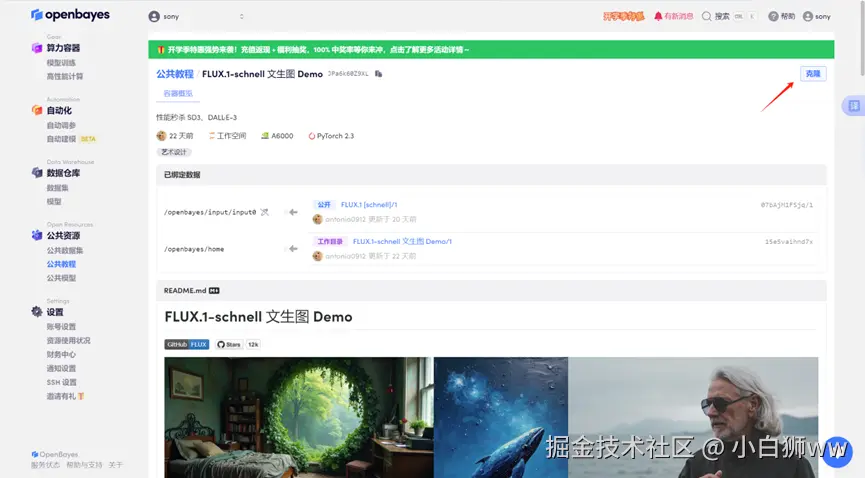The height and width of the screenshot is (478, 865).
Task: Click the A6000 GPU icon
Action: pos(265,136)
